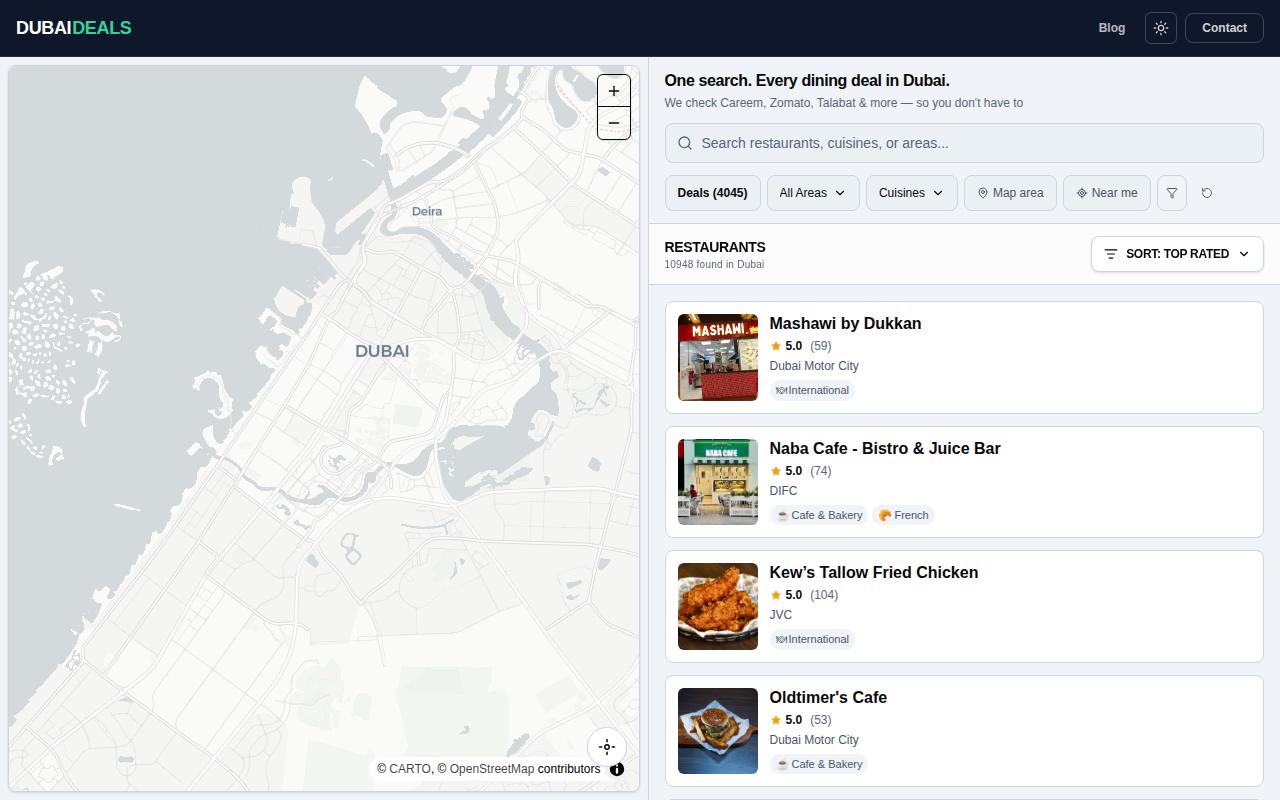Click the International tag on Mashawi by Dukkan
1280x800 pixels.
[x=812, y=391]
